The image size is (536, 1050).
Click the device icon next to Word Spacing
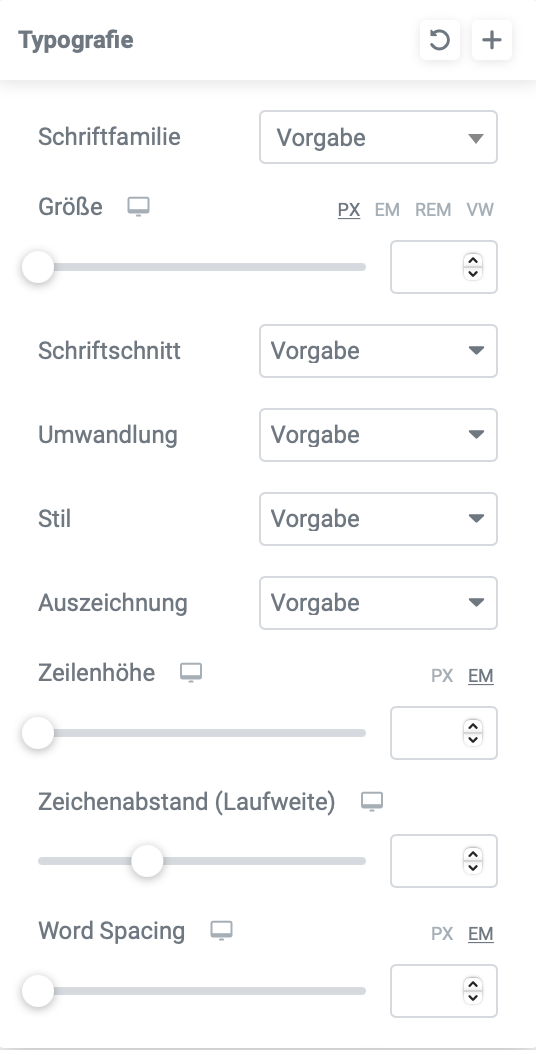221,931
